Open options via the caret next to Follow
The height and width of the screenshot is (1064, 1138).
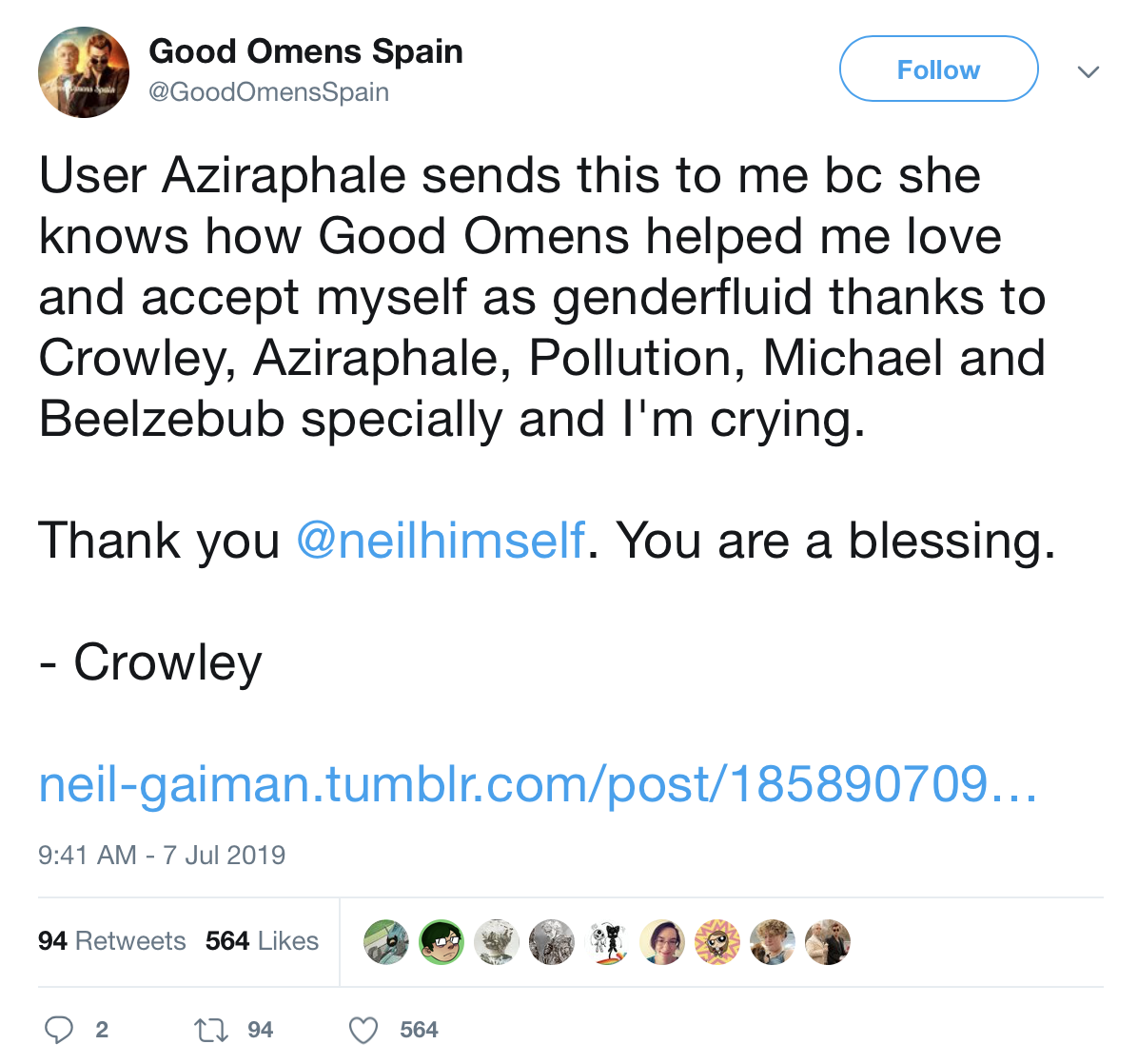(1088, 70)
